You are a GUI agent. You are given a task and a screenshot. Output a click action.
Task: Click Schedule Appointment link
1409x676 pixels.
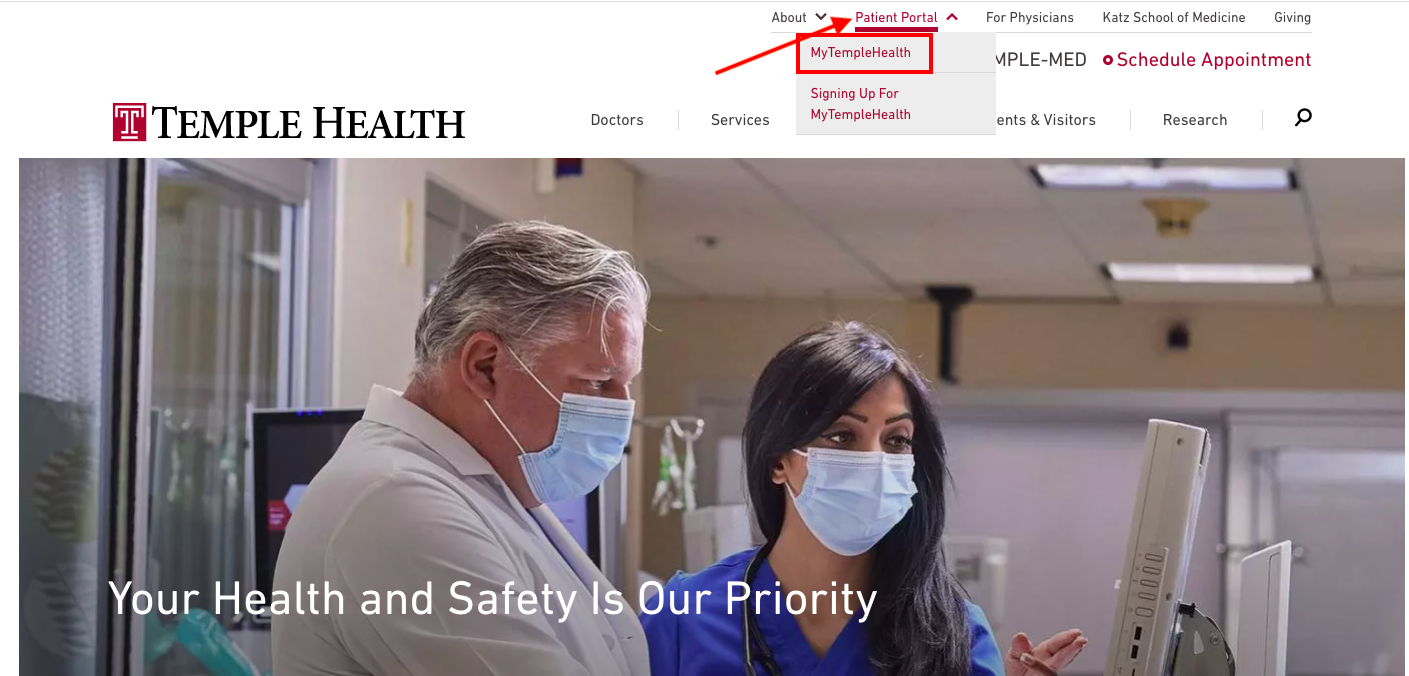[1213, 60]
